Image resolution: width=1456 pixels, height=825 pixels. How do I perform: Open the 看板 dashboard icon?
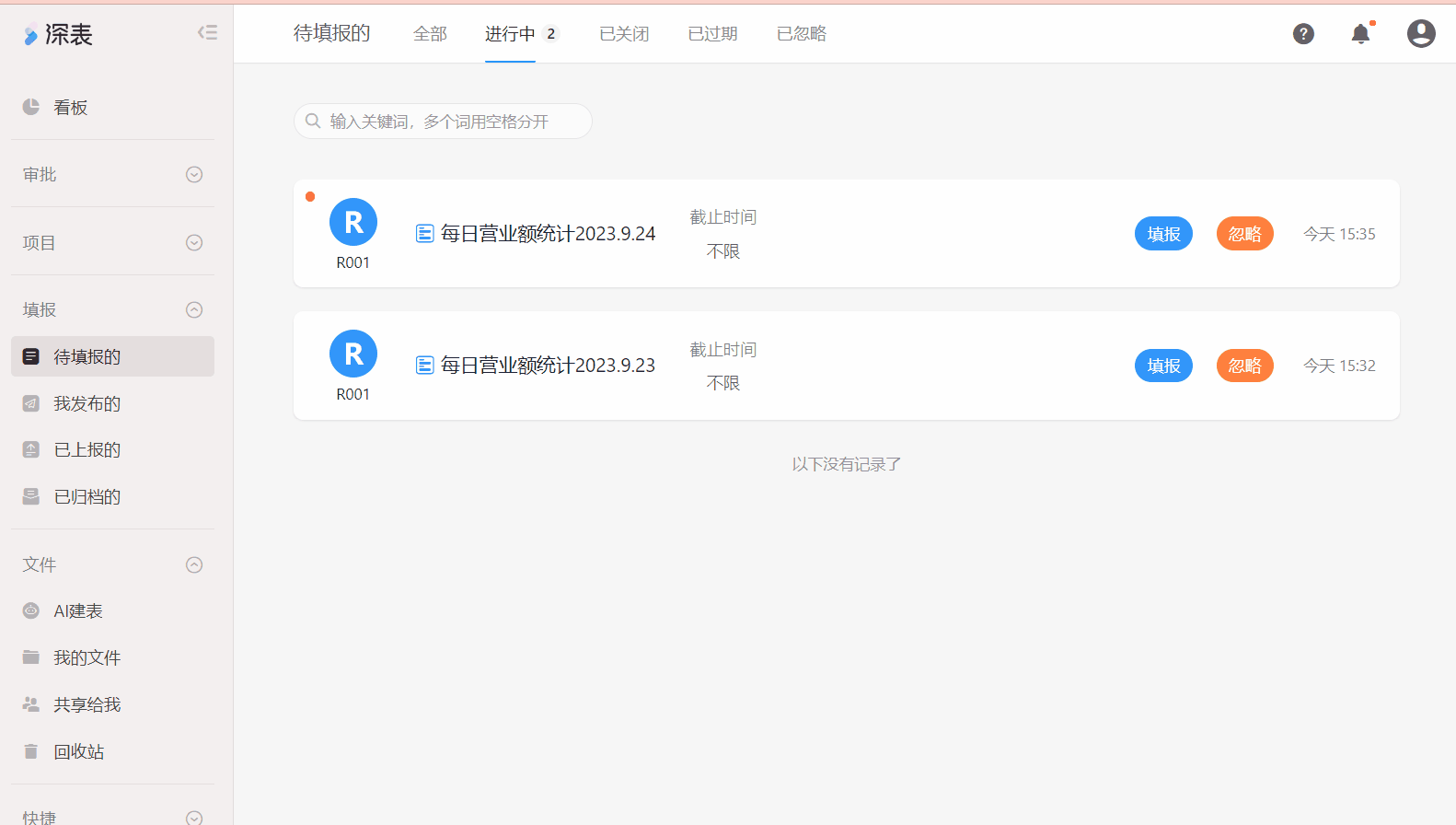[31, 107]
